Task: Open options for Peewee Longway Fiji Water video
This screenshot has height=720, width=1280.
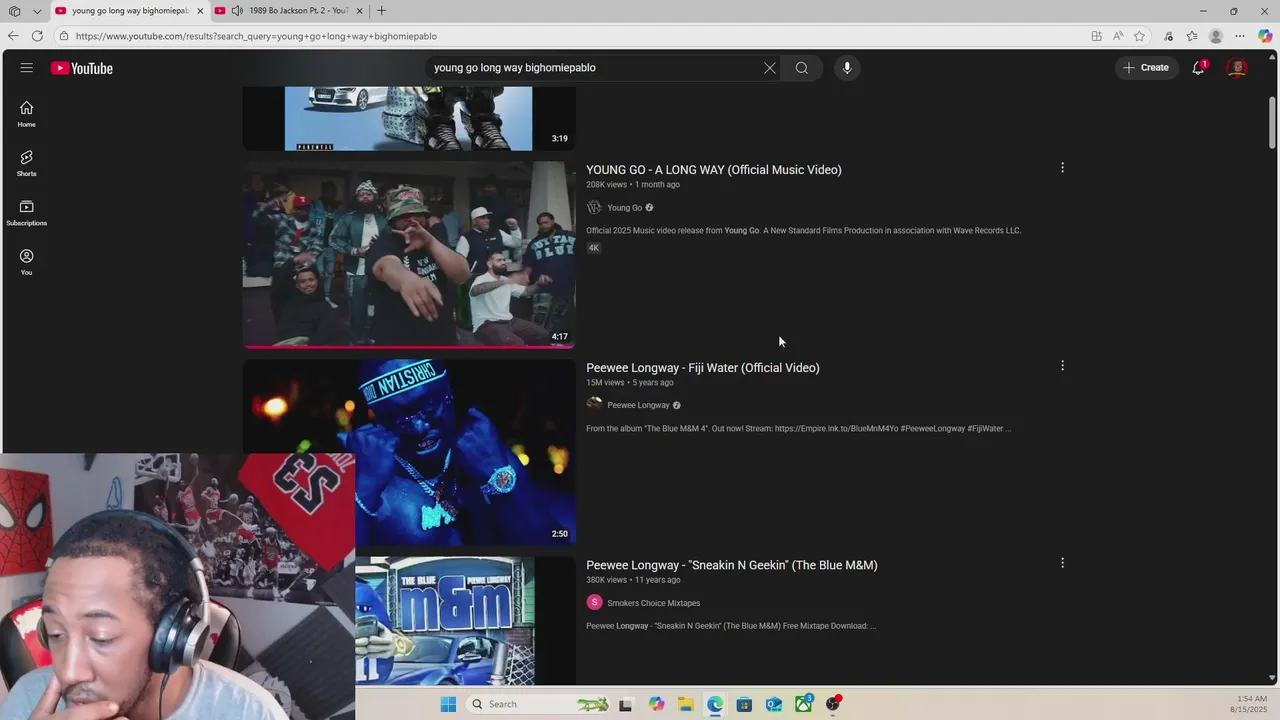Action: coord(1062,366)
